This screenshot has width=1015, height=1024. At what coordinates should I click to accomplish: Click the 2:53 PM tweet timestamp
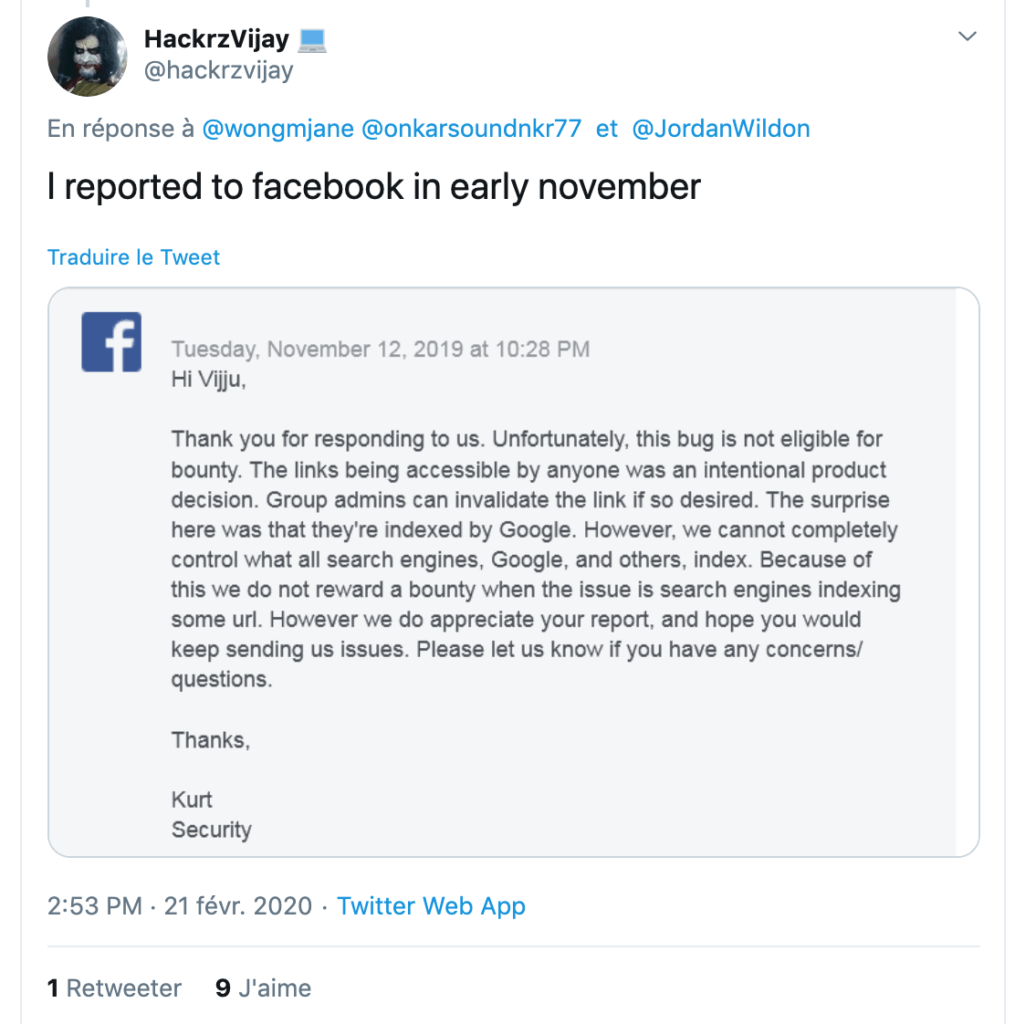coord(95,906)
